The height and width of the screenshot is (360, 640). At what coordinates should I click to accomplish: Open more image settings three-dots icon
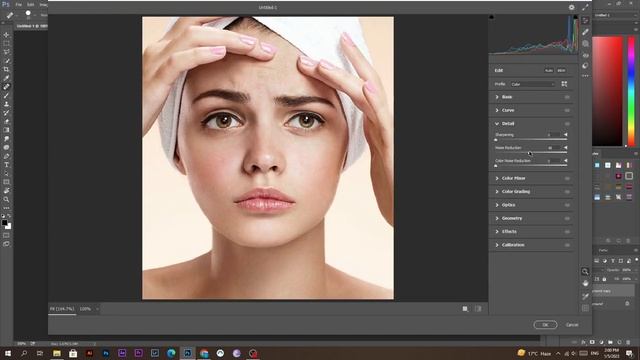585,76
